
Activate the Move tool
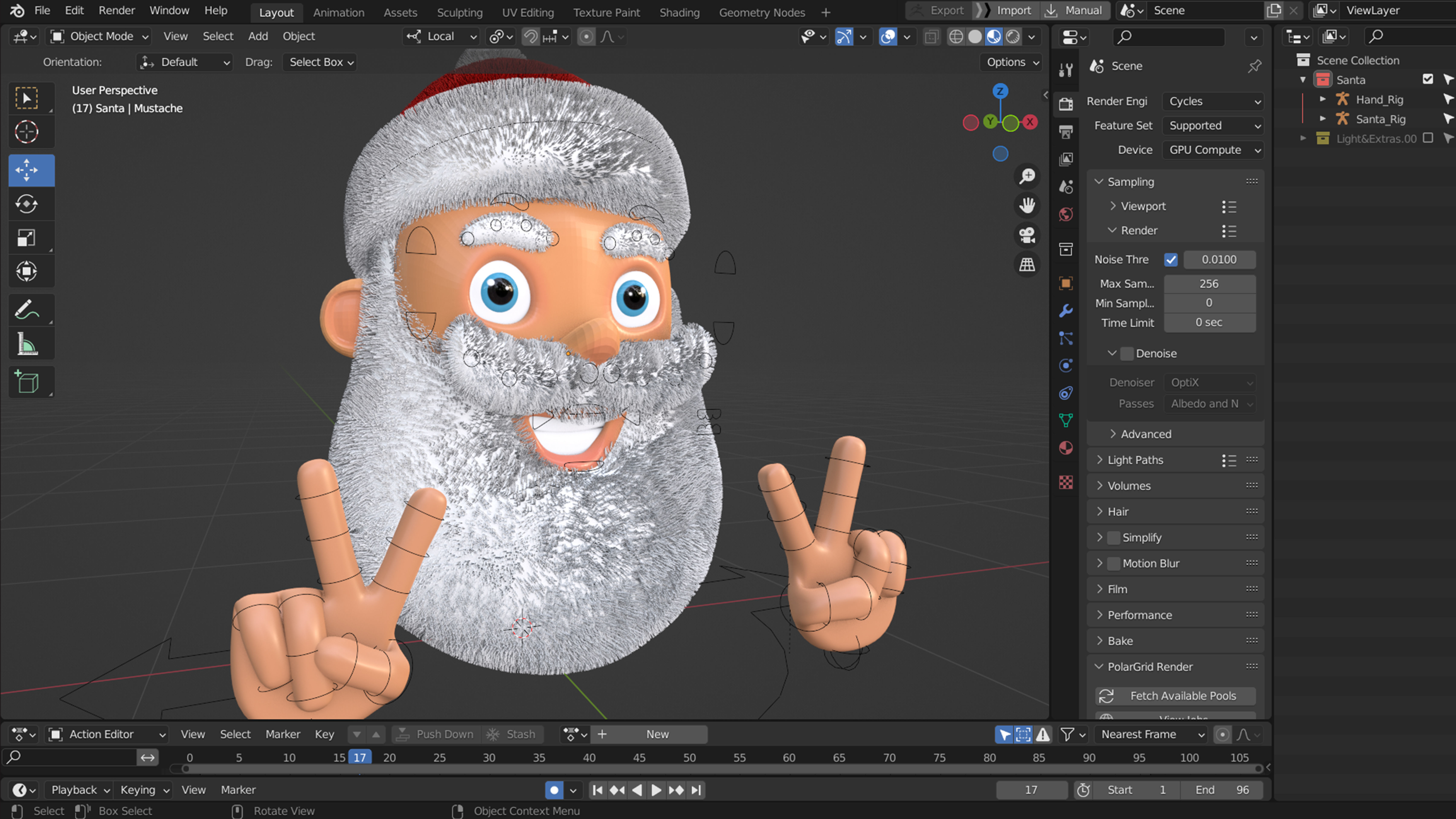tap(27, 170)
